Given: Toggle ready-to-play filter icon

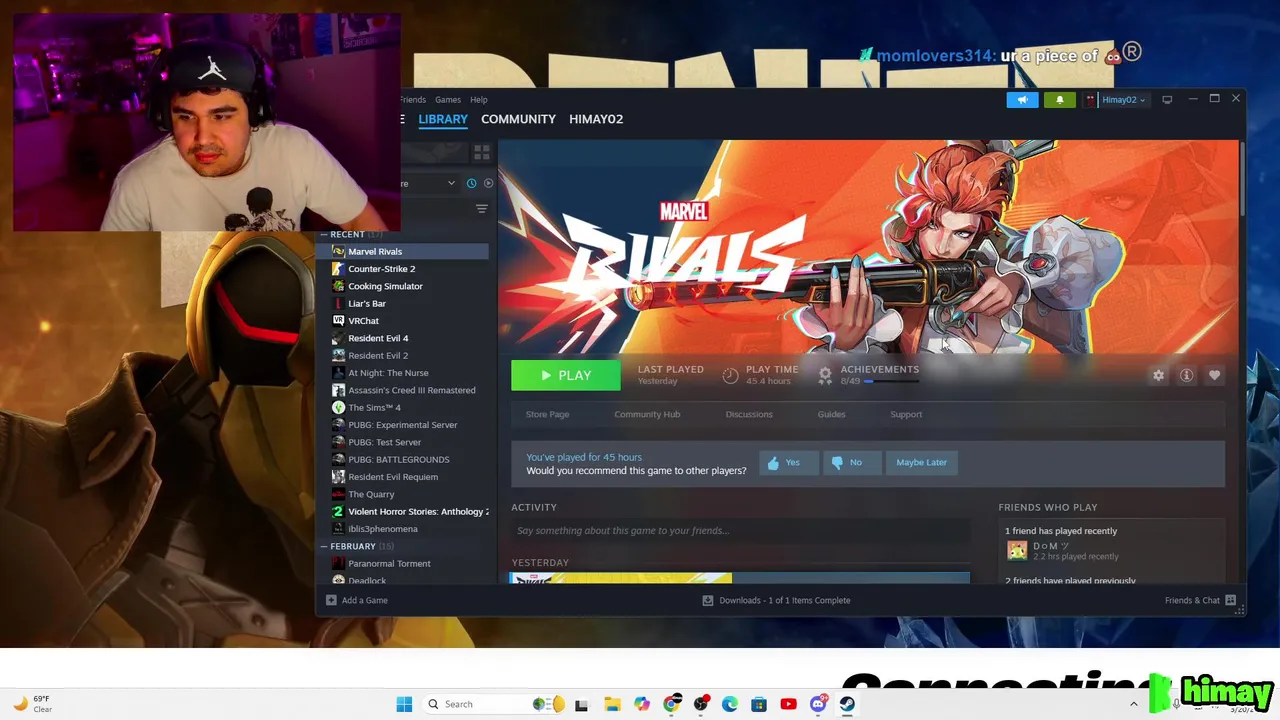Looking at the screenshot, I should click(488, 183).
